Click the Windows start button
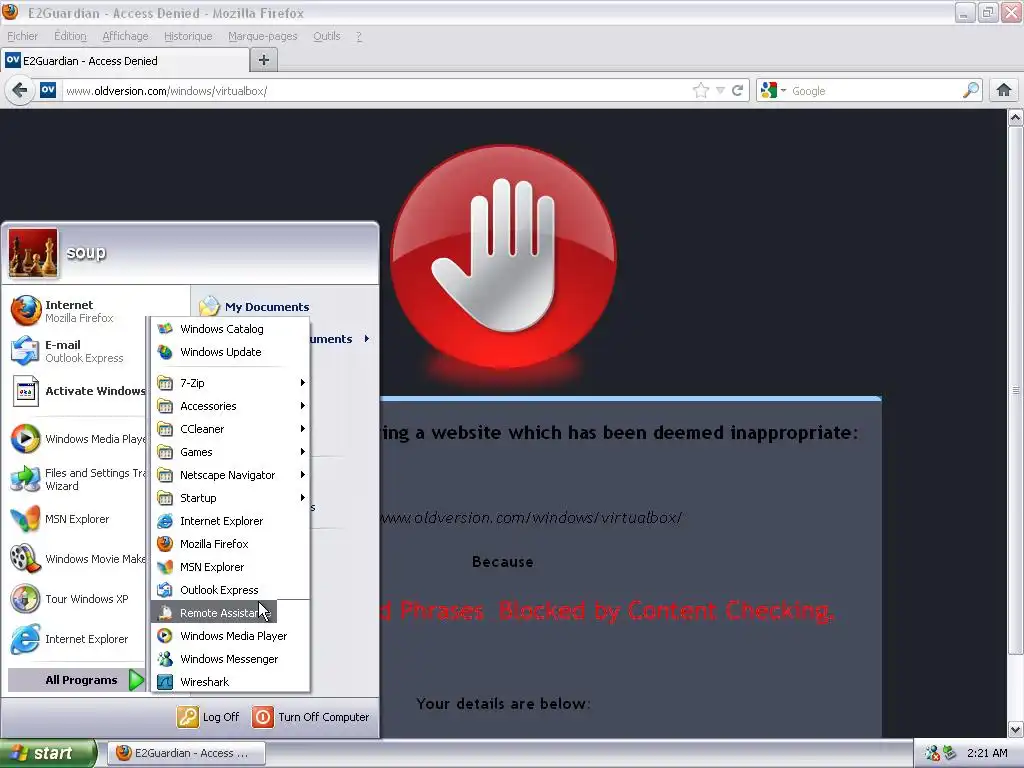This screenshot has width=1024, height=768. pyautogui.click(x=48, y=753)
